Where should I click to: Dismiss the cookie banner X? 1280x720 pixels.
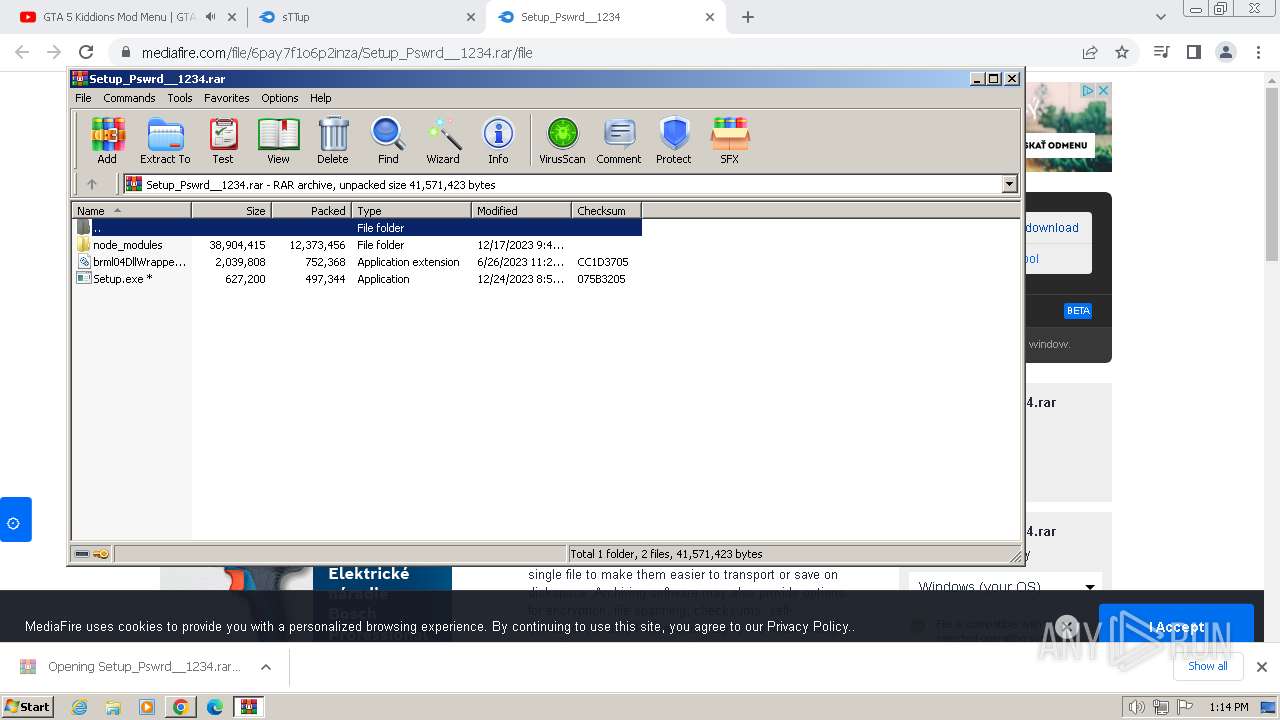point(1066,627)
